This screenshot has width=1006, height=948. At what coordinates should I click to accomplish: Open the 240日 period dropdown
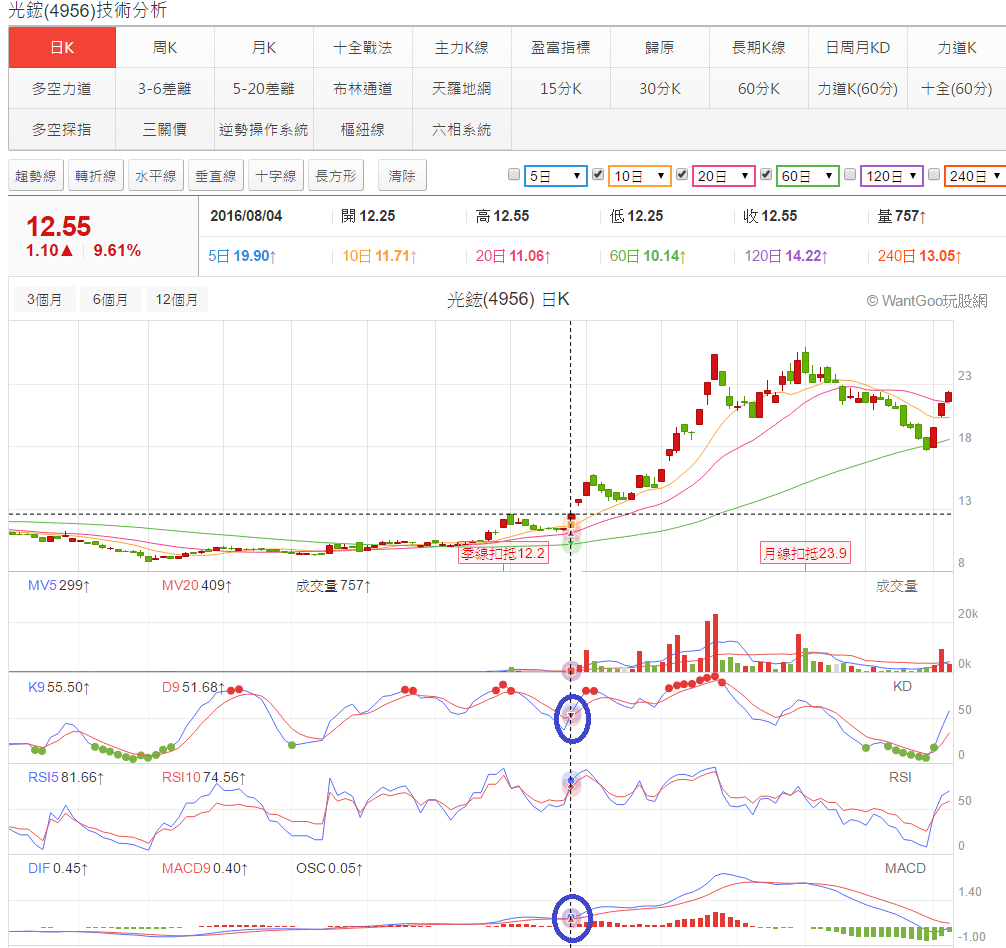click(975, 176)
